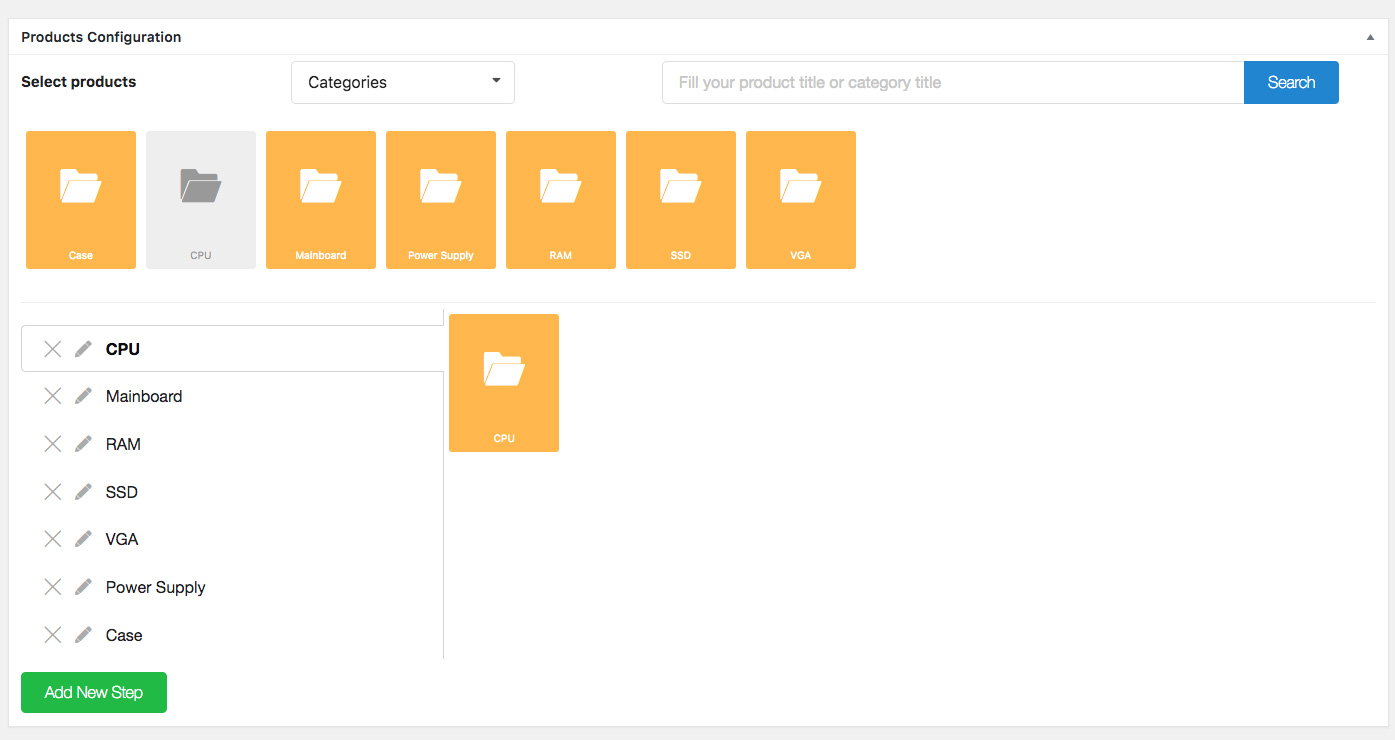Edit the CPU step with pencil icon
Viewport: 1395px width, 740px height.
coord(84,348)
